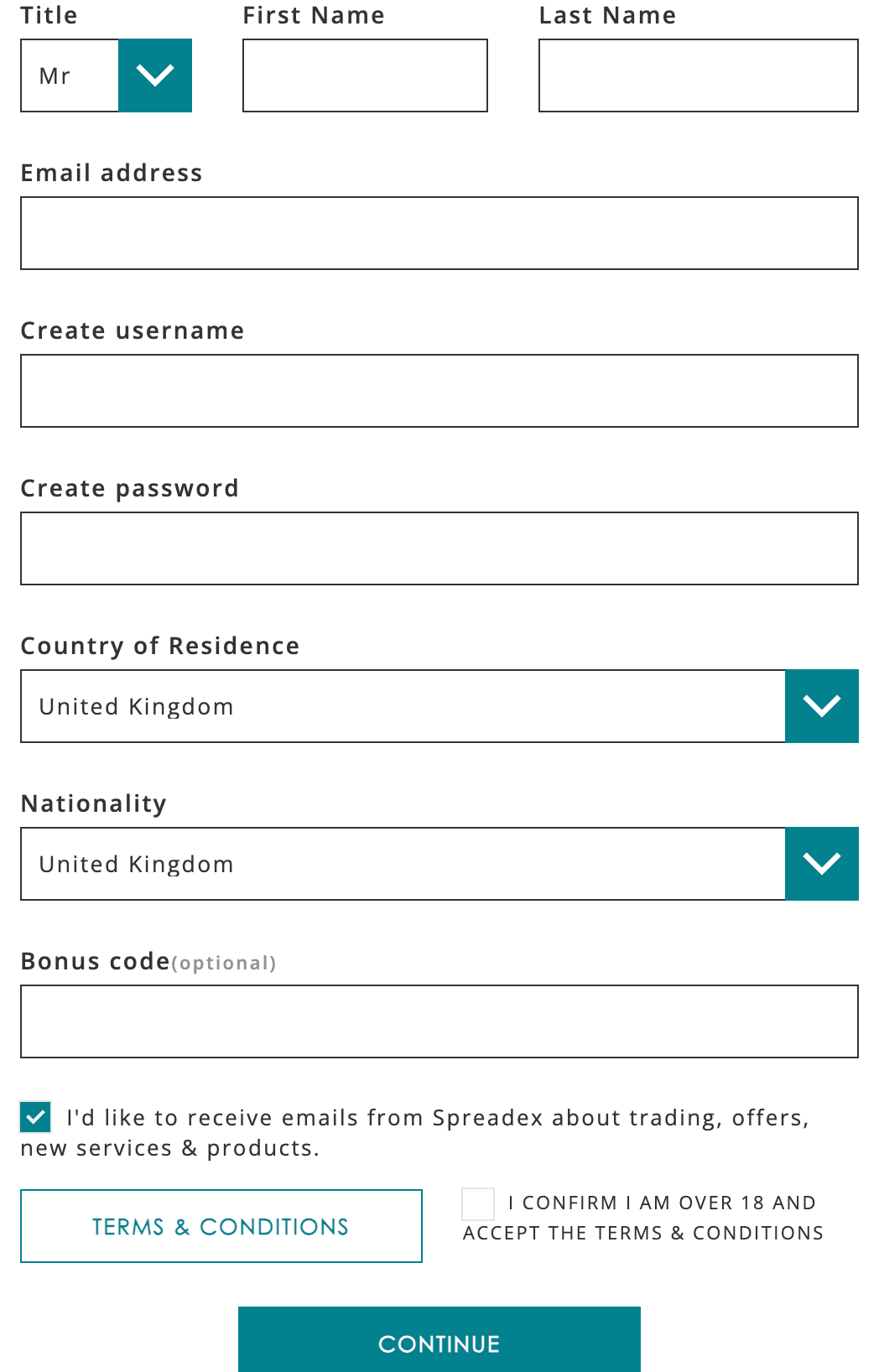This screenshot has height=1372, width=884.
Task: Click the Country of Residence chevron arrow
Action: click(821, 706)
